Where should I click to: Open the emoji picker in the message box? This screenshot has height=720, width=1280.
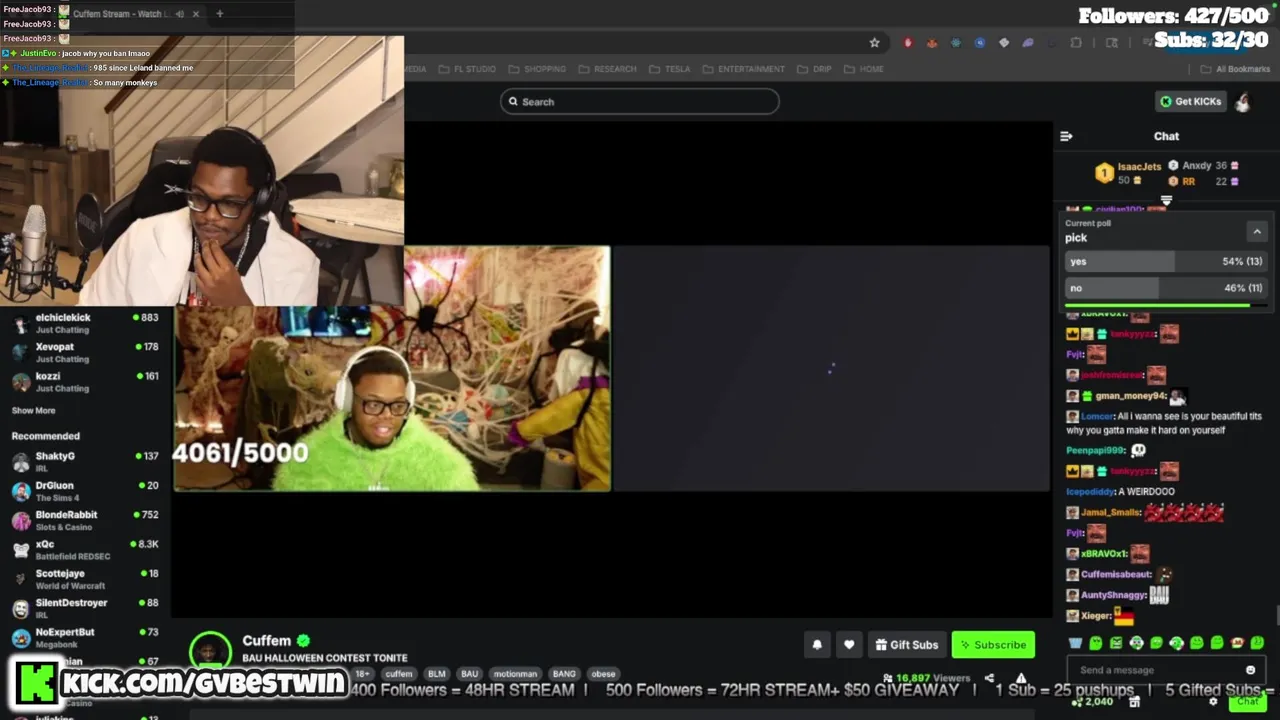tap(1250, 670)
